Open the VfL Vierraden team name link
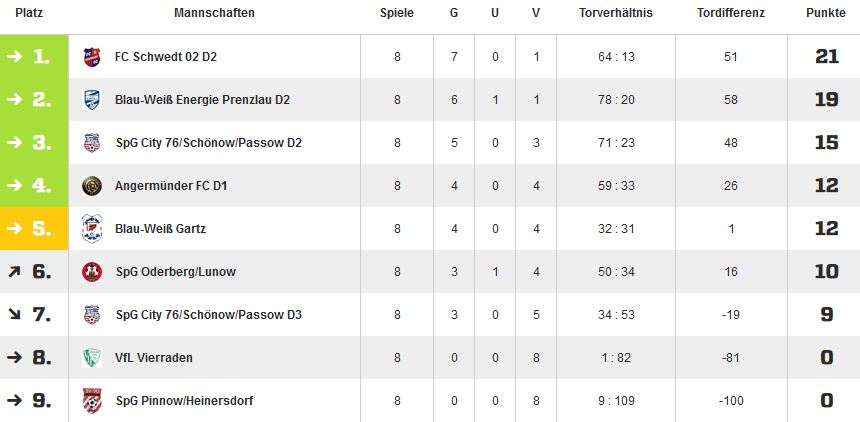 pyautogui.click(x=154, y=358)
